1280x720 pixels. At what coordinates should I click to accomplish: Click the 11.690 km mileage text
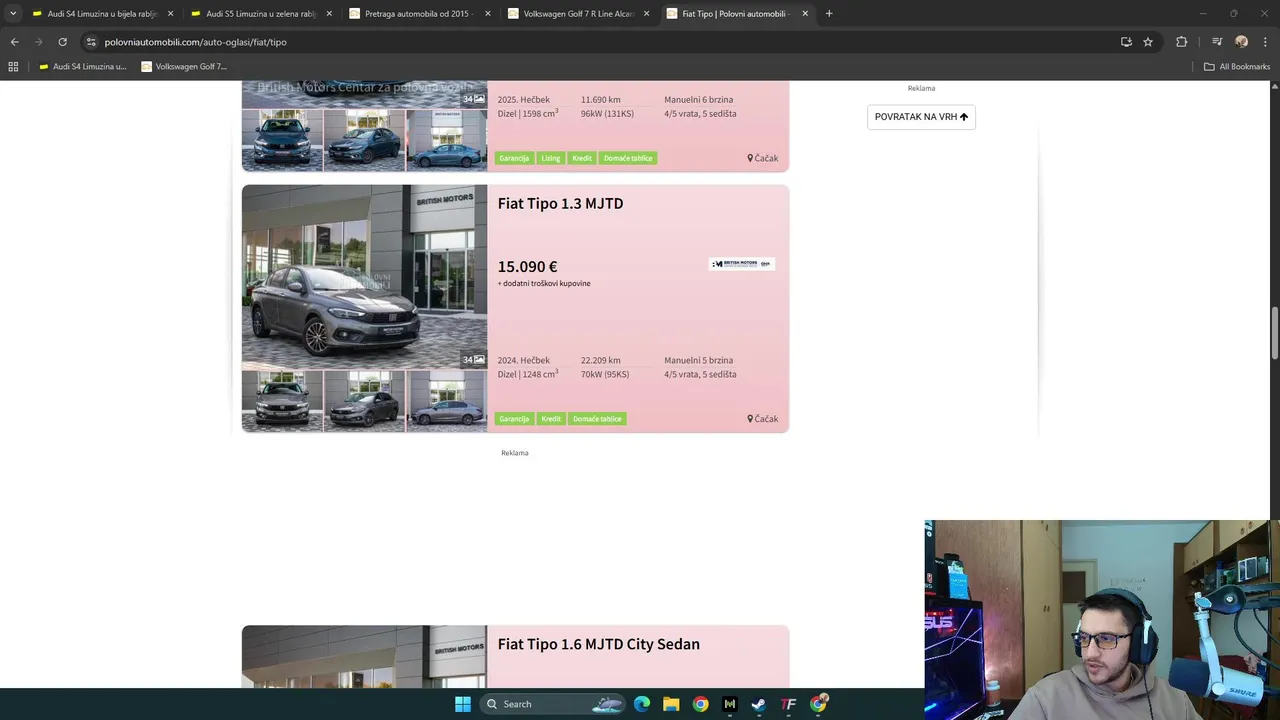pyautogui.click(x=600, y=100)
